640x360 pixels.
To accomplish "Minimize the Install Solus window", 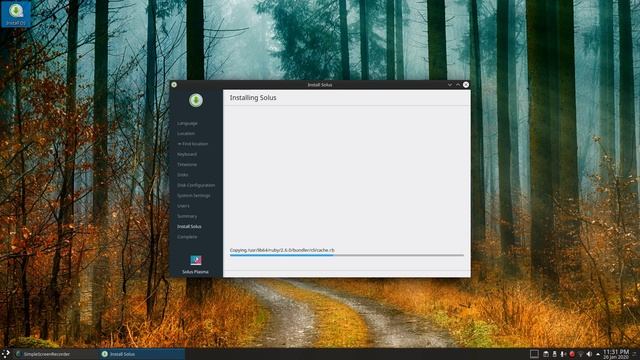I will click(450, 85).
